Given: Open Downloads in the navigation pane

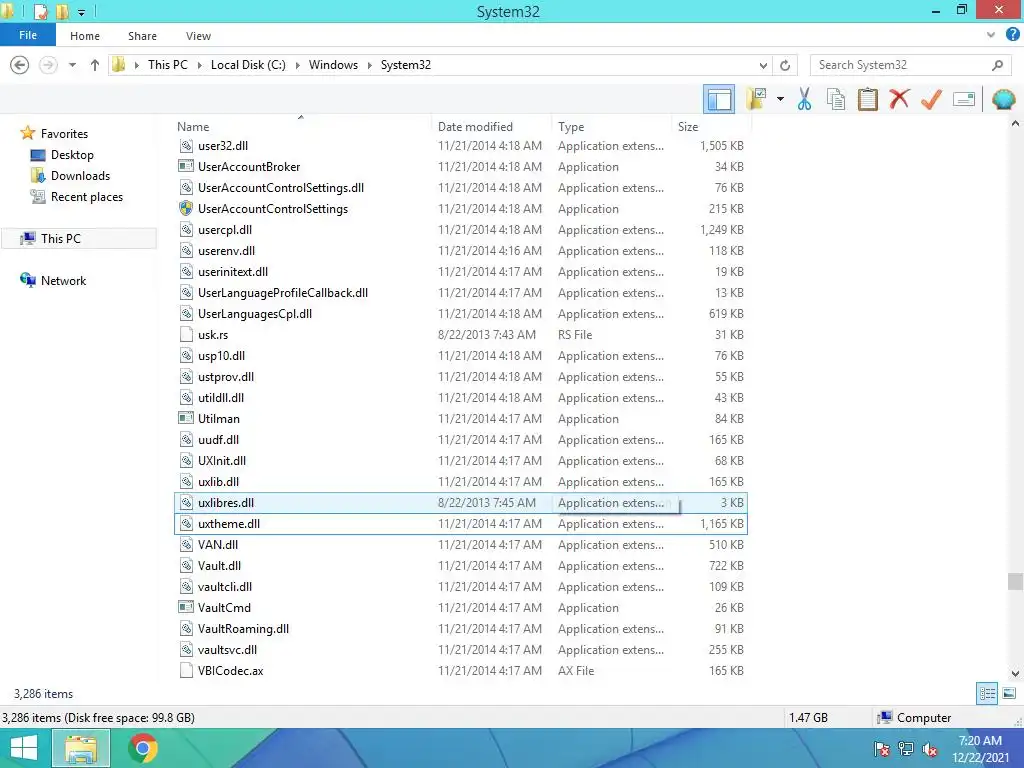Looking at the screenshot, I should point(80,176).
